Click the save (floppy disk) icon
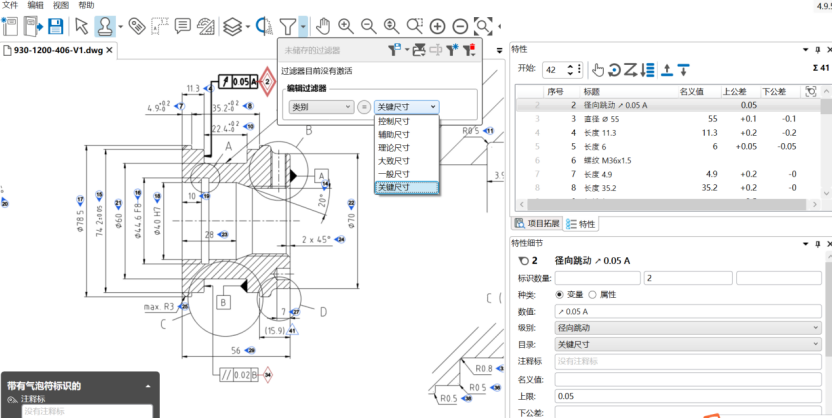832x418 pixels. [55, 25]
